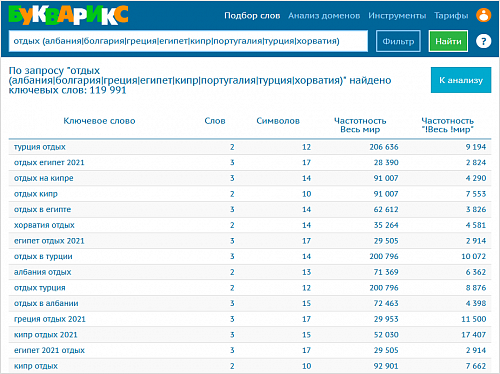Select keyword 'отдых в турции'
The height and width of the screenshot is (374, 500).
click(x=43, y=257)
